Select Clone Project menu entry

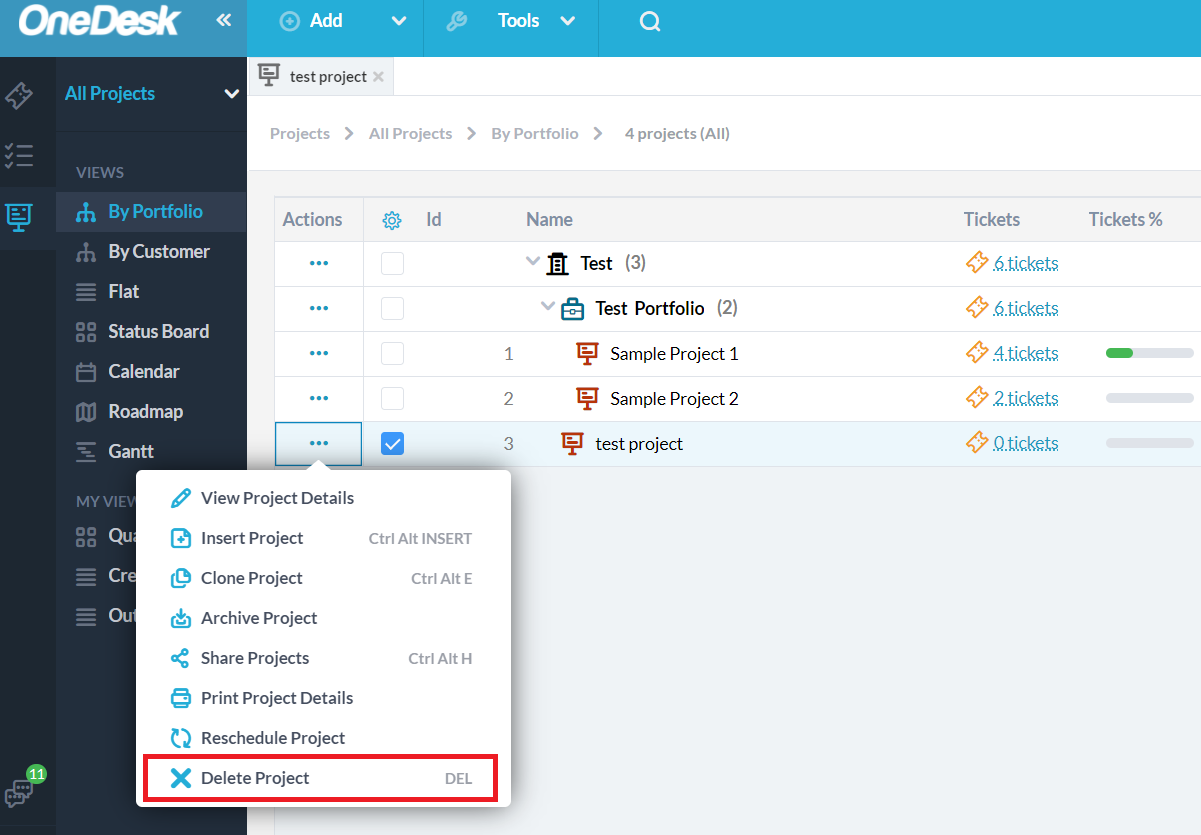pos(323,578)
